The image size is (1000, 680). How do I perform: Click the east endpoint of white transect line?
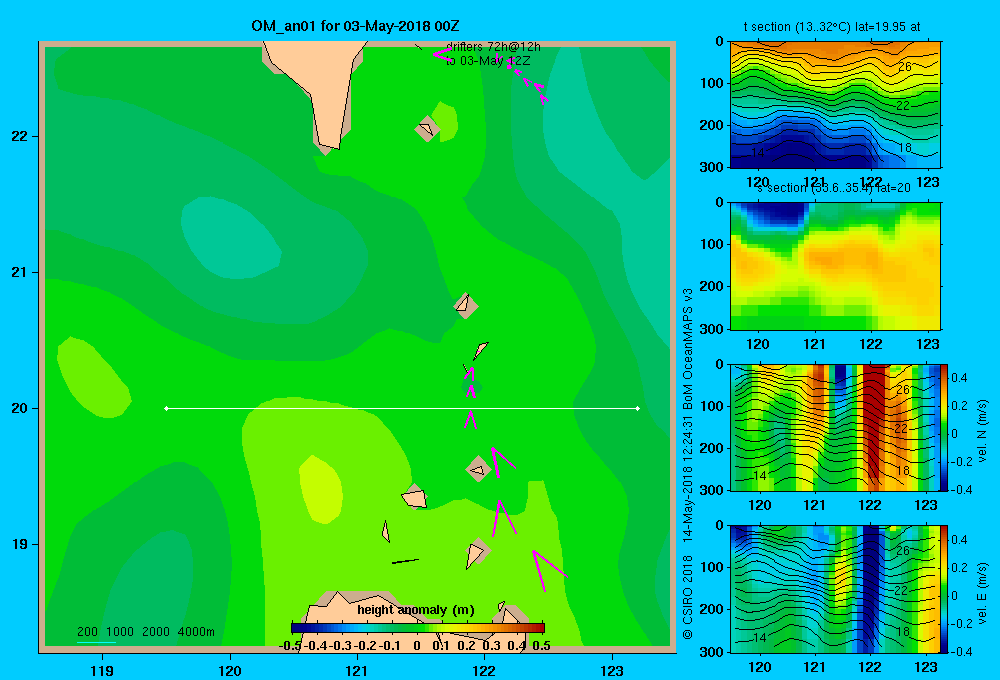638,408
